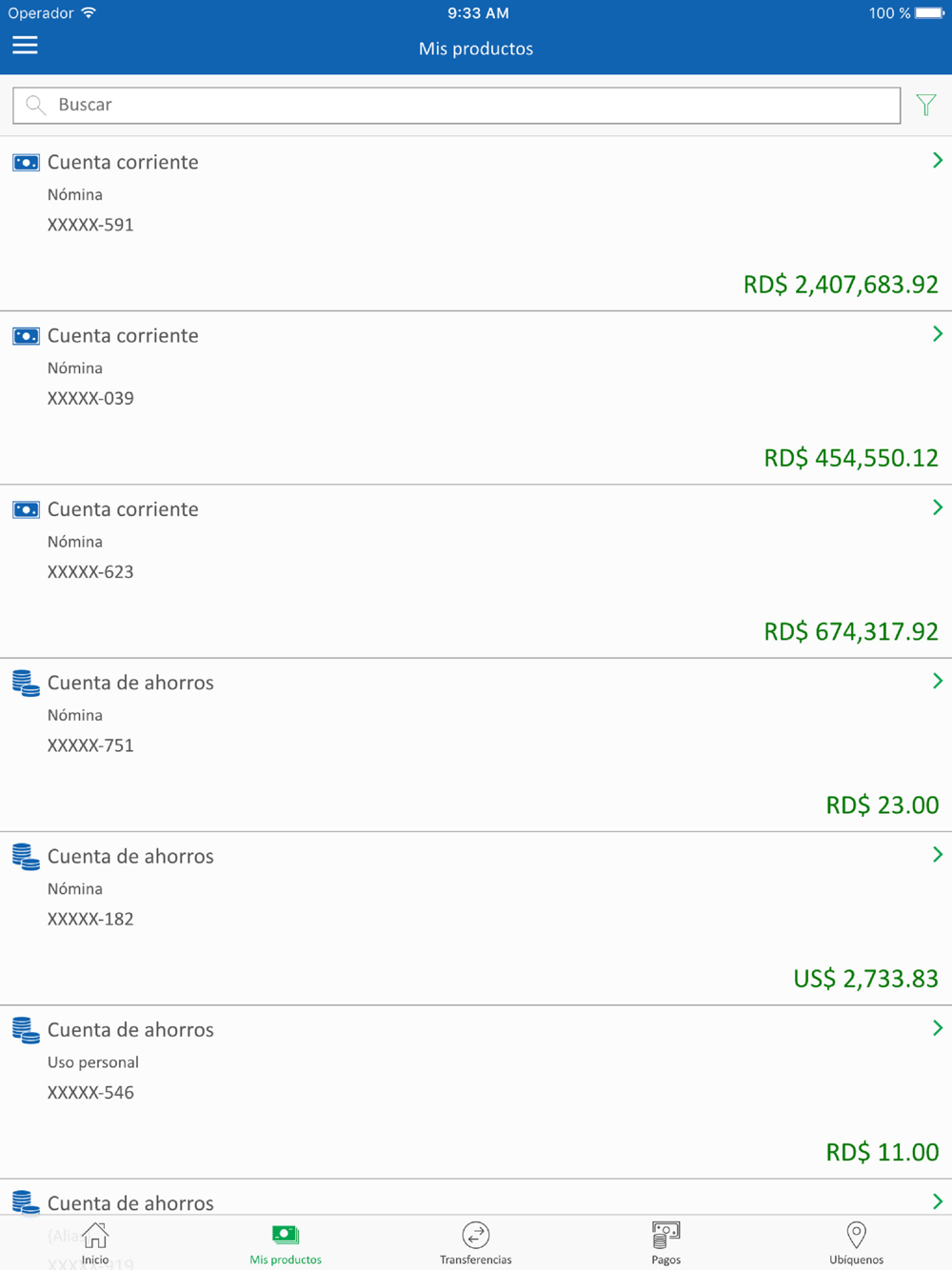Expand account XXXXX-751 chevron

937,682
